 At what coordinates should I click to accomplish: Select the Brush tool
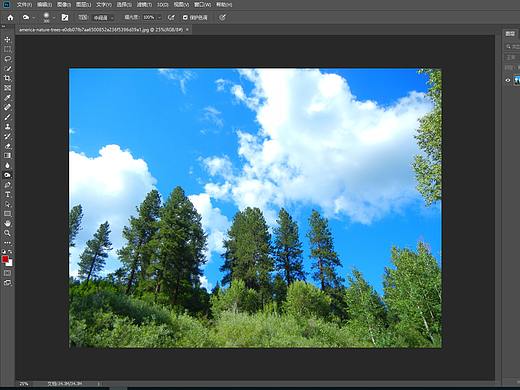point(7,117)
